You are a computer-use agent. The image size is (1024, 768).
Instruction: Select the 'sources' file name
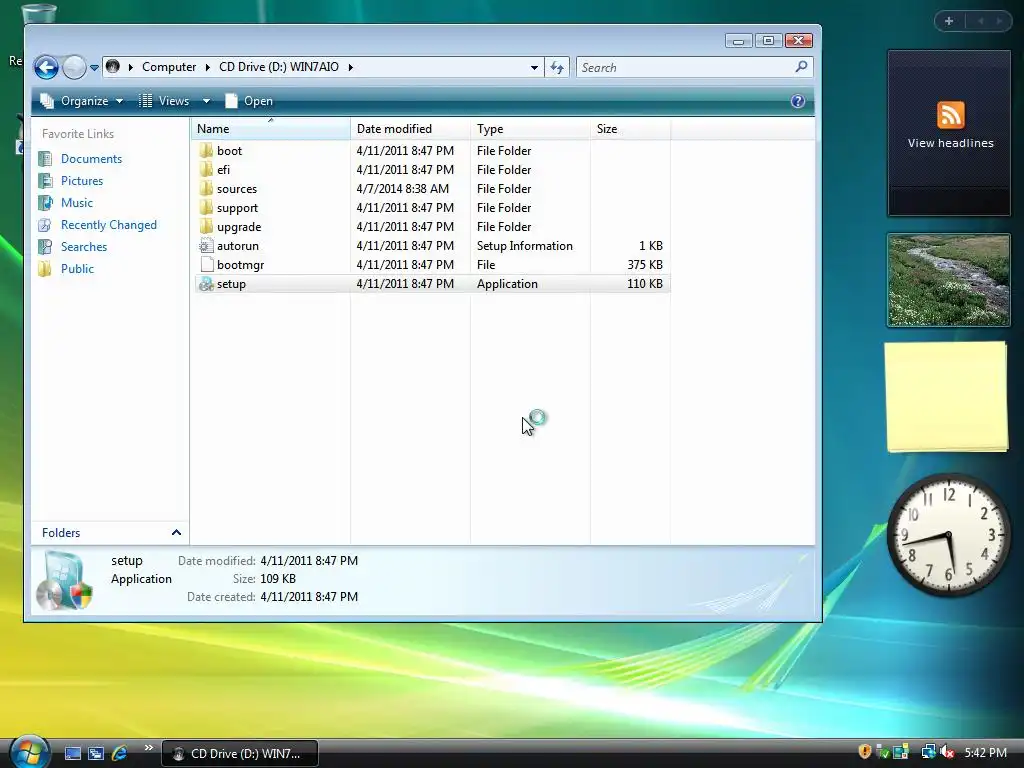click(237, 189)
